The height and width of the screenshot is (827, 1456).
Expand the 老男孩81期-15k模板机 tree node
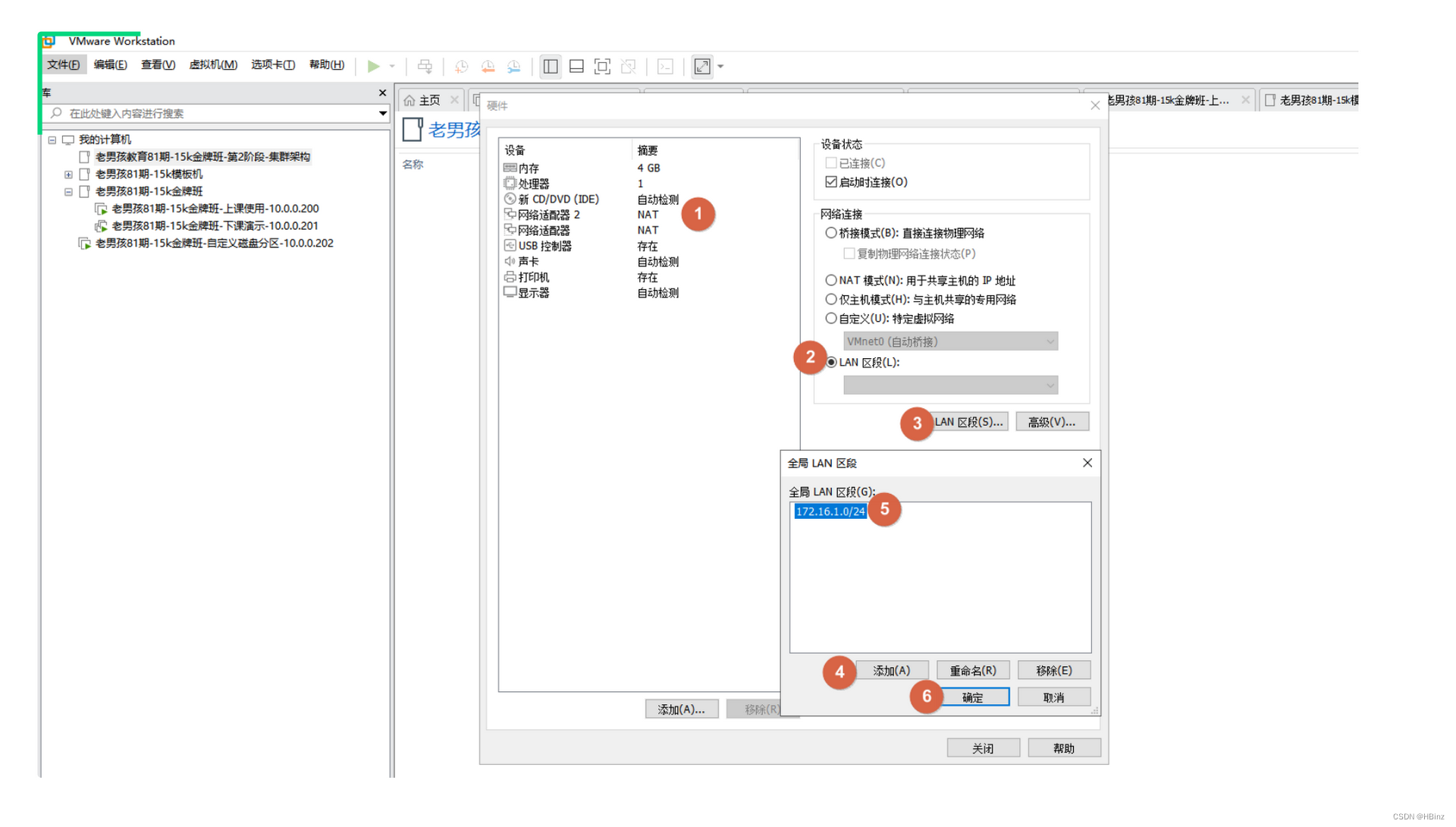pos(68,175)
